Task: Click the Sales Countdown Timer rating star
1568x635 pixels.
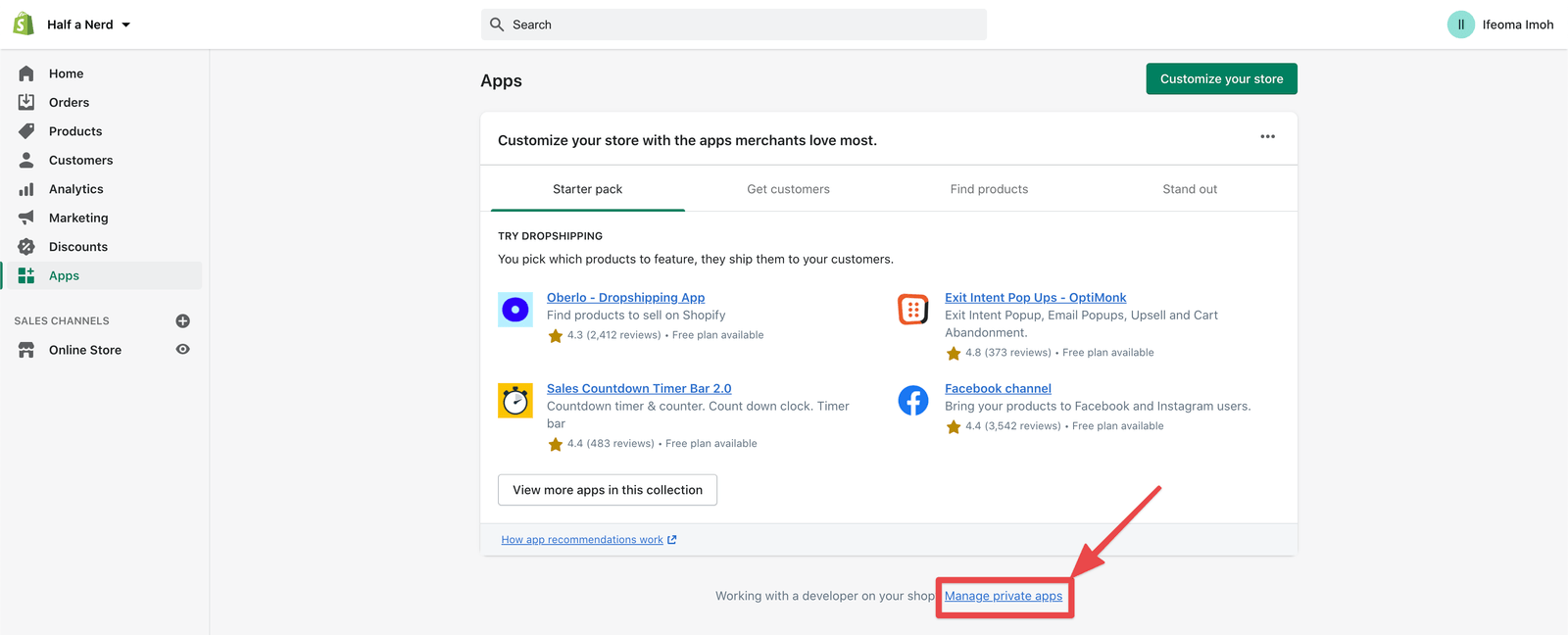Action: click(x=556, y=445)
